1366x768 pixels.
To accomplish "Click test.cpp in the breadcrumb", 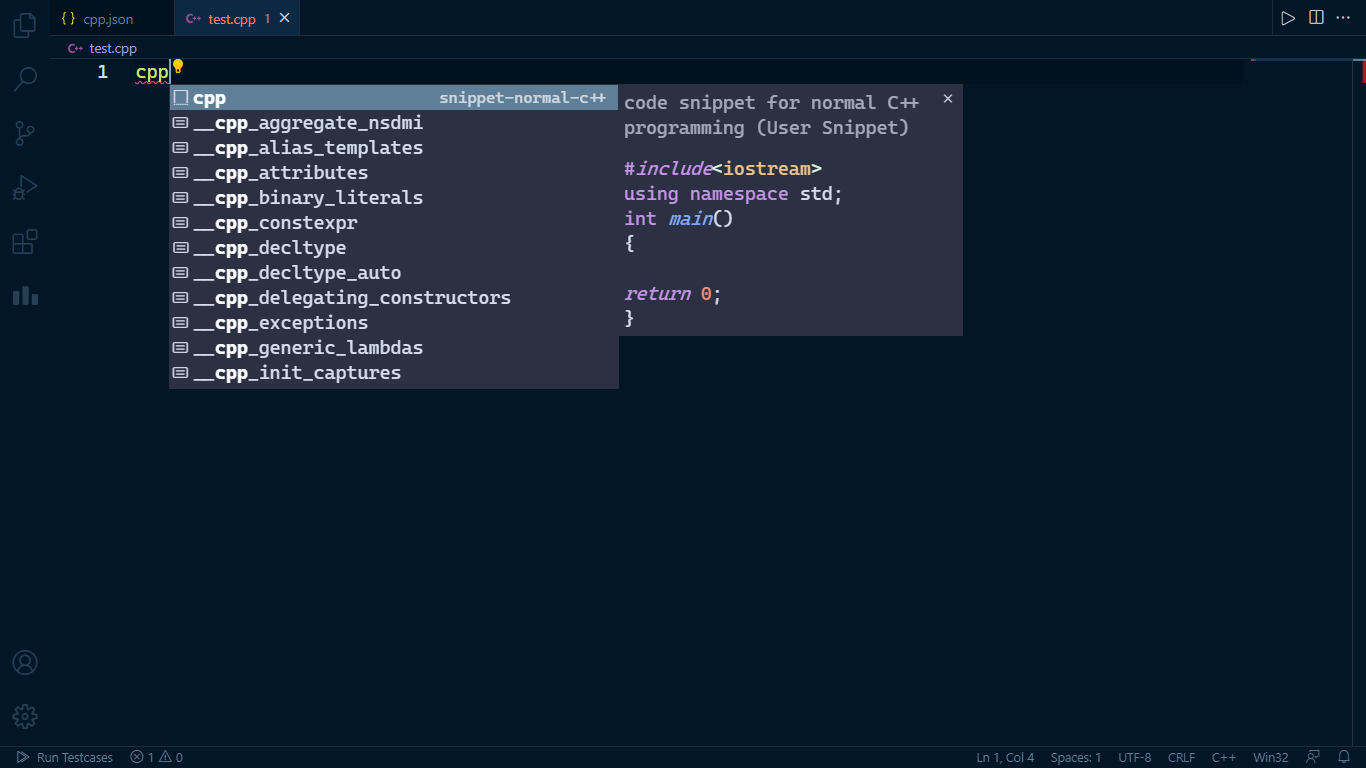I will [113, 48].
